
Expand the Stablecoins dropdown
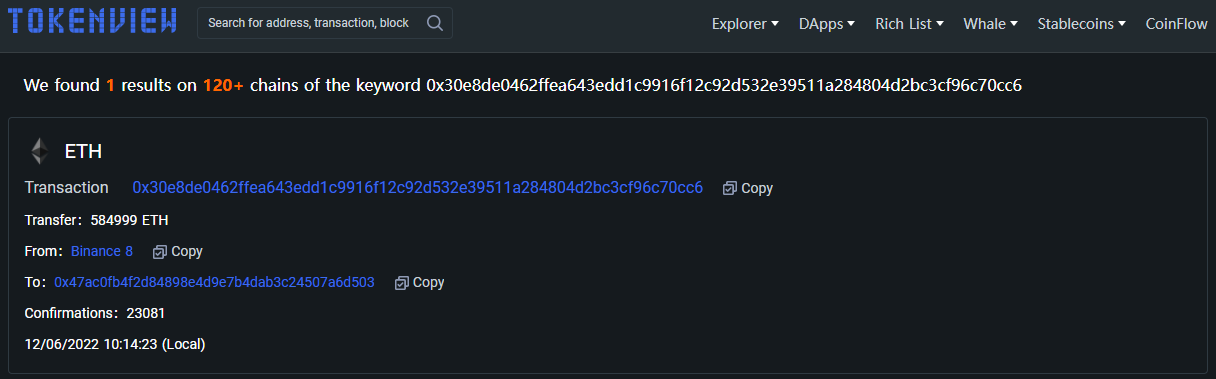[1082, 24]
